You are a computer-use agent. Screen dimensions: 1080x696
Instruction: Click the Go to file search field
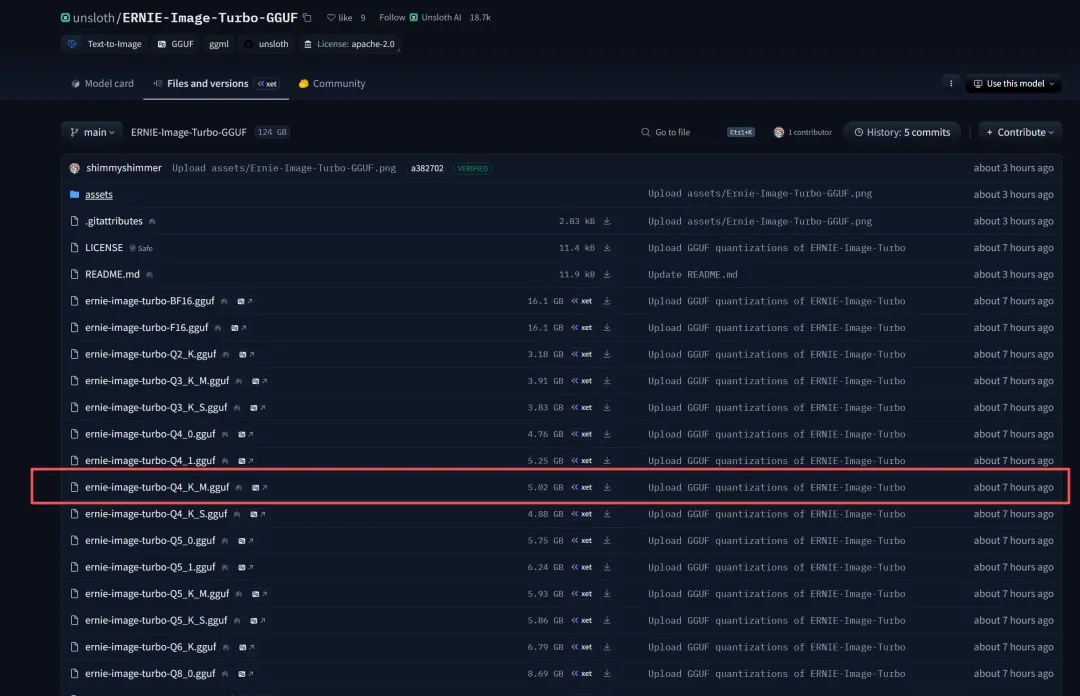click(x=698, y=132)
